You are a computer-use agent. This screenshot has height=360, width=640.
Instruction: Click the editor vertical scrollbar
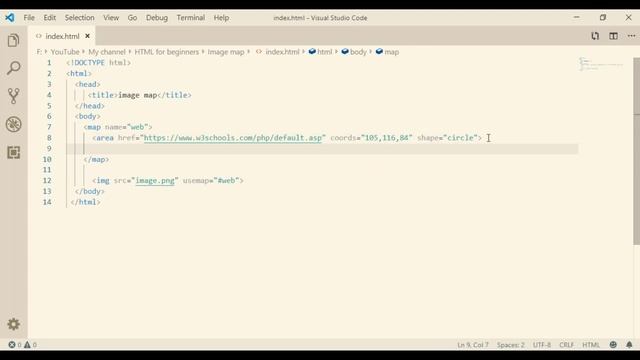(636, 151)
